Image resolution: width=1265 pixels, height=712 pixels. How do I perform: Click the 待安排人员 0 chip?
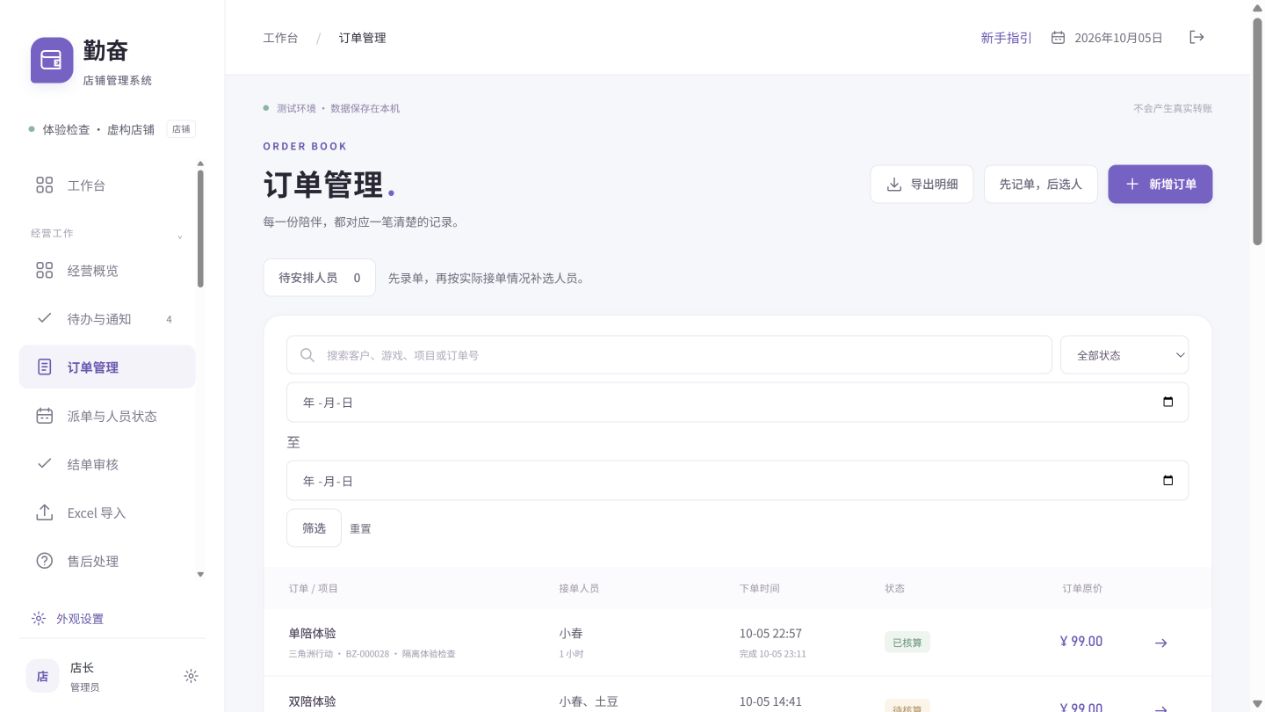(x=319, y=278)
